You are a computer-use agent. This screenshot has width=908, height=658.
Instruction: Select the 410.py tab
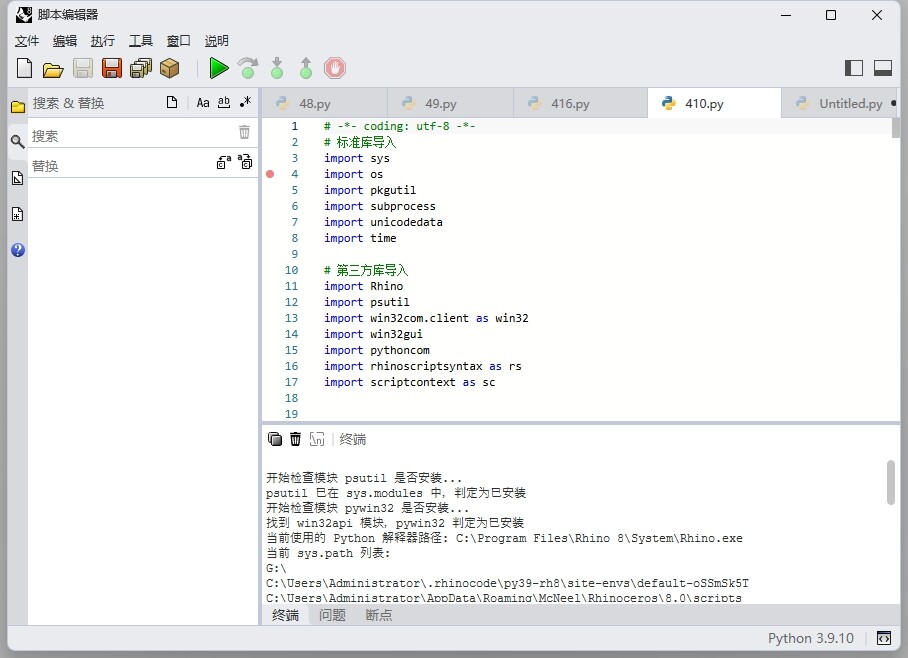(x=714, y=103)
